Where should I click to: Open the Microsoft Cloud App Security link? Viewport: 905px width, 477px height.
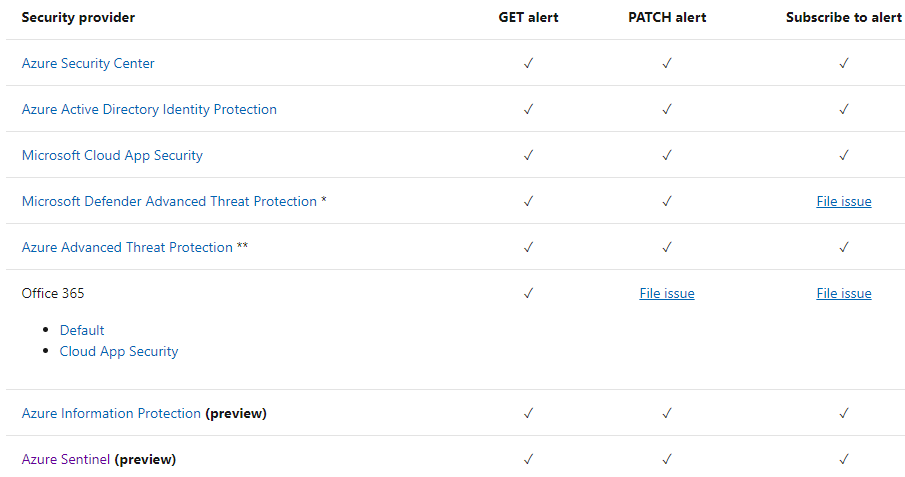click(x=112, y=155)
